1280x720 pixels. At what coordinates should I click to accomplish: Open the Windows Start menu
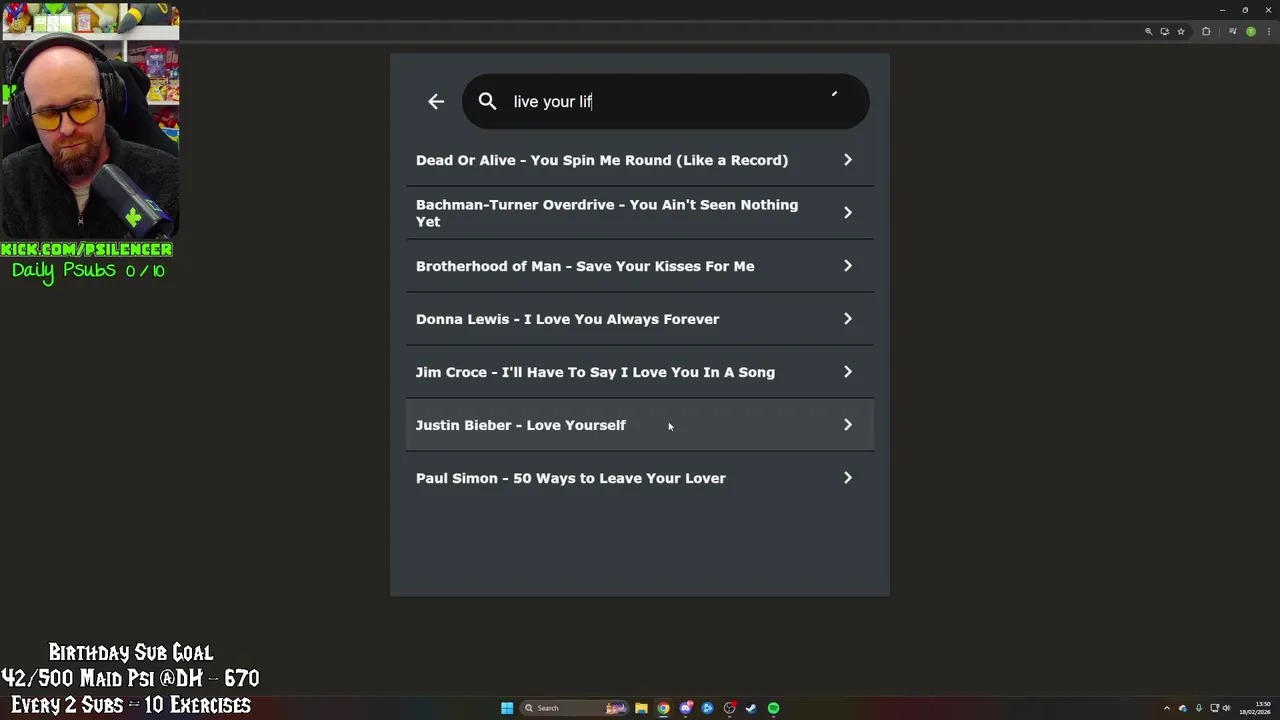(x=507, y=708)
